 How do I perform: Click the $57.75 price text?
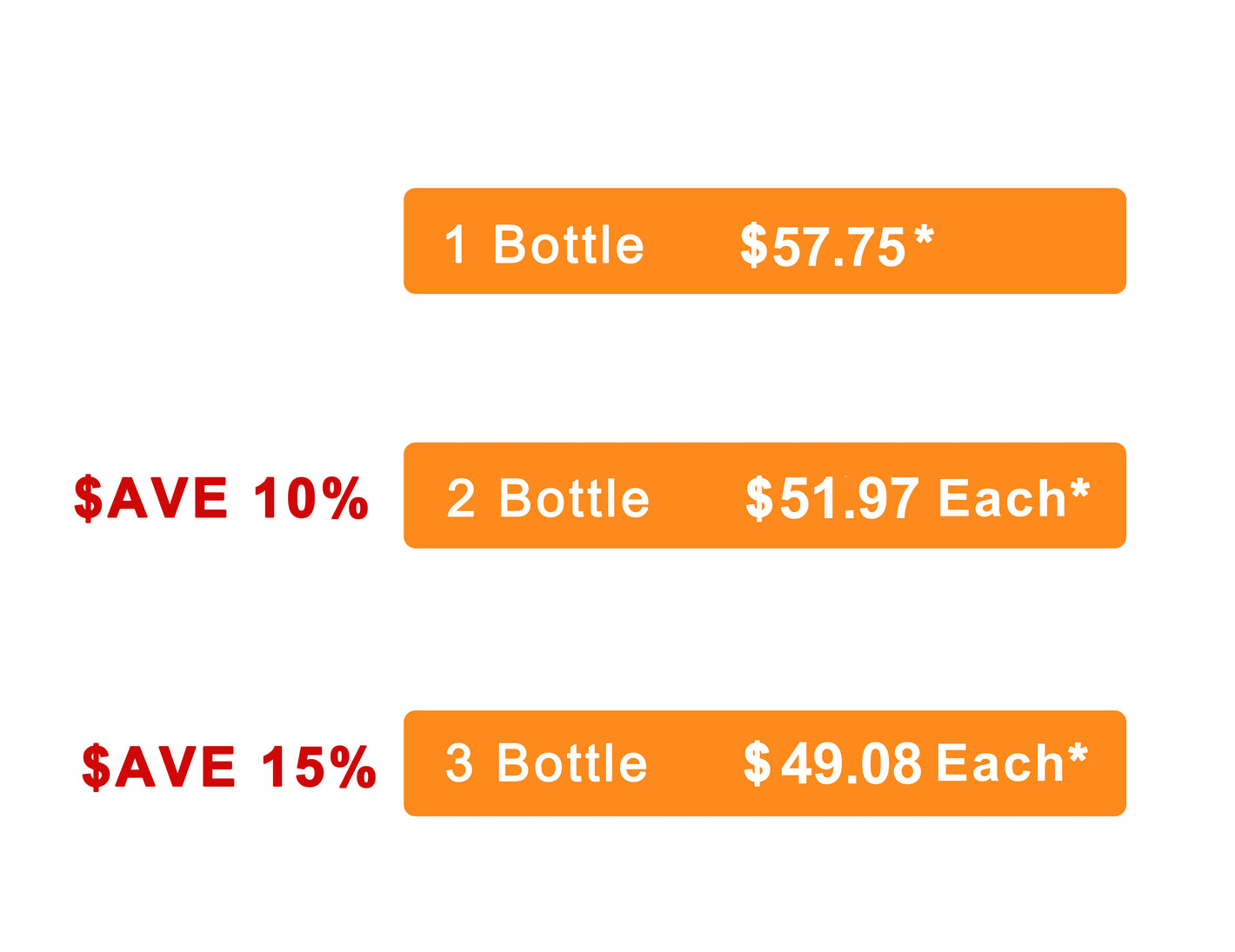(823, 246)
